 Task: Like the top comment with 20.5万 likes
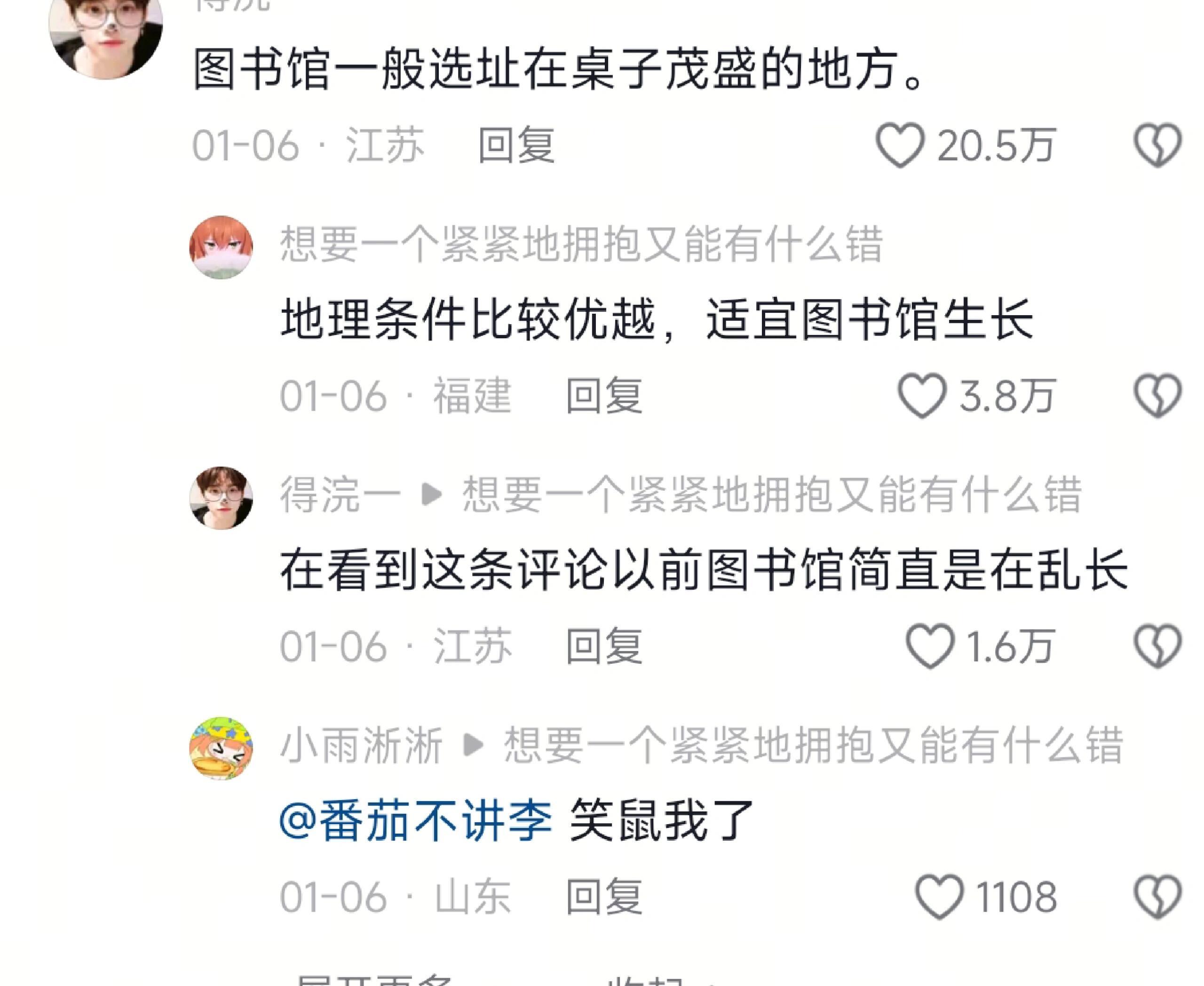tap(900, 145)
